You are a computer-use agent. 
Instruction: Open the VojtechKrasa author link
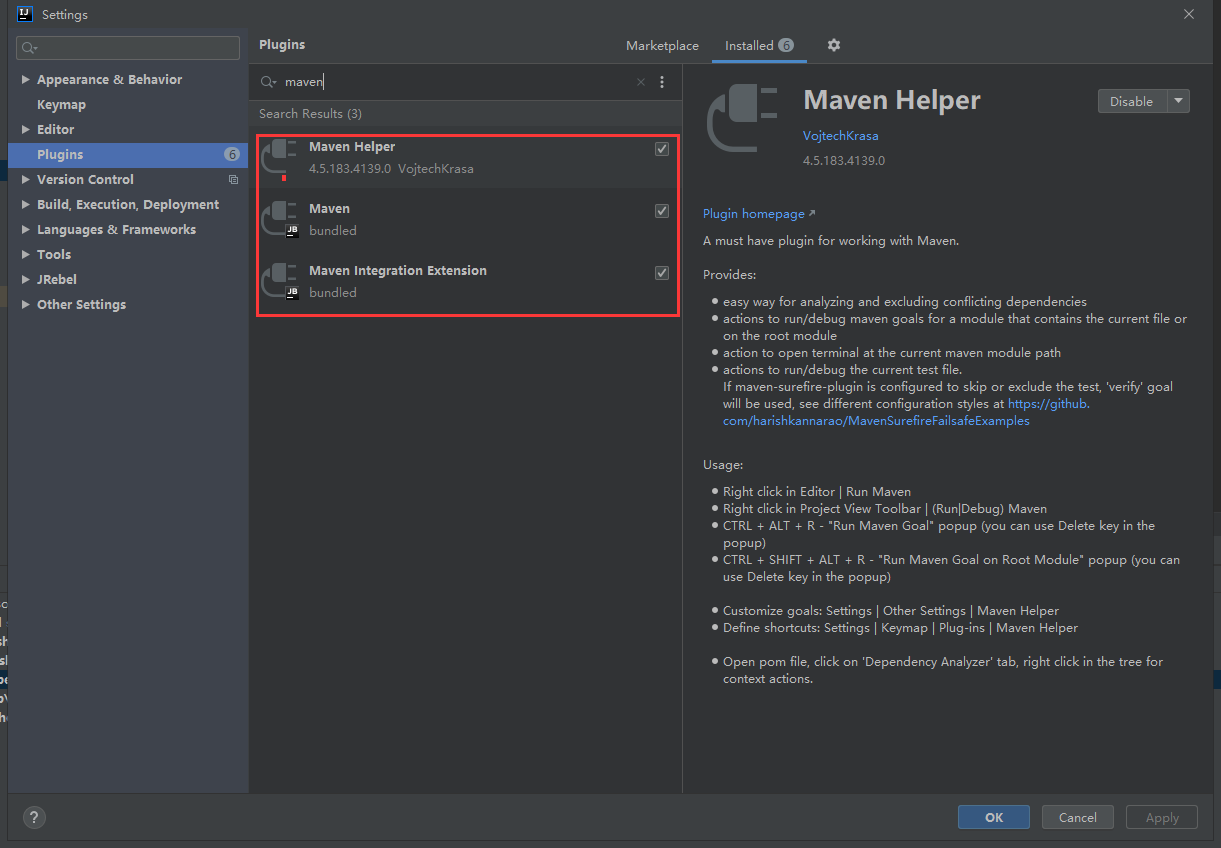[x=841, y=135]
